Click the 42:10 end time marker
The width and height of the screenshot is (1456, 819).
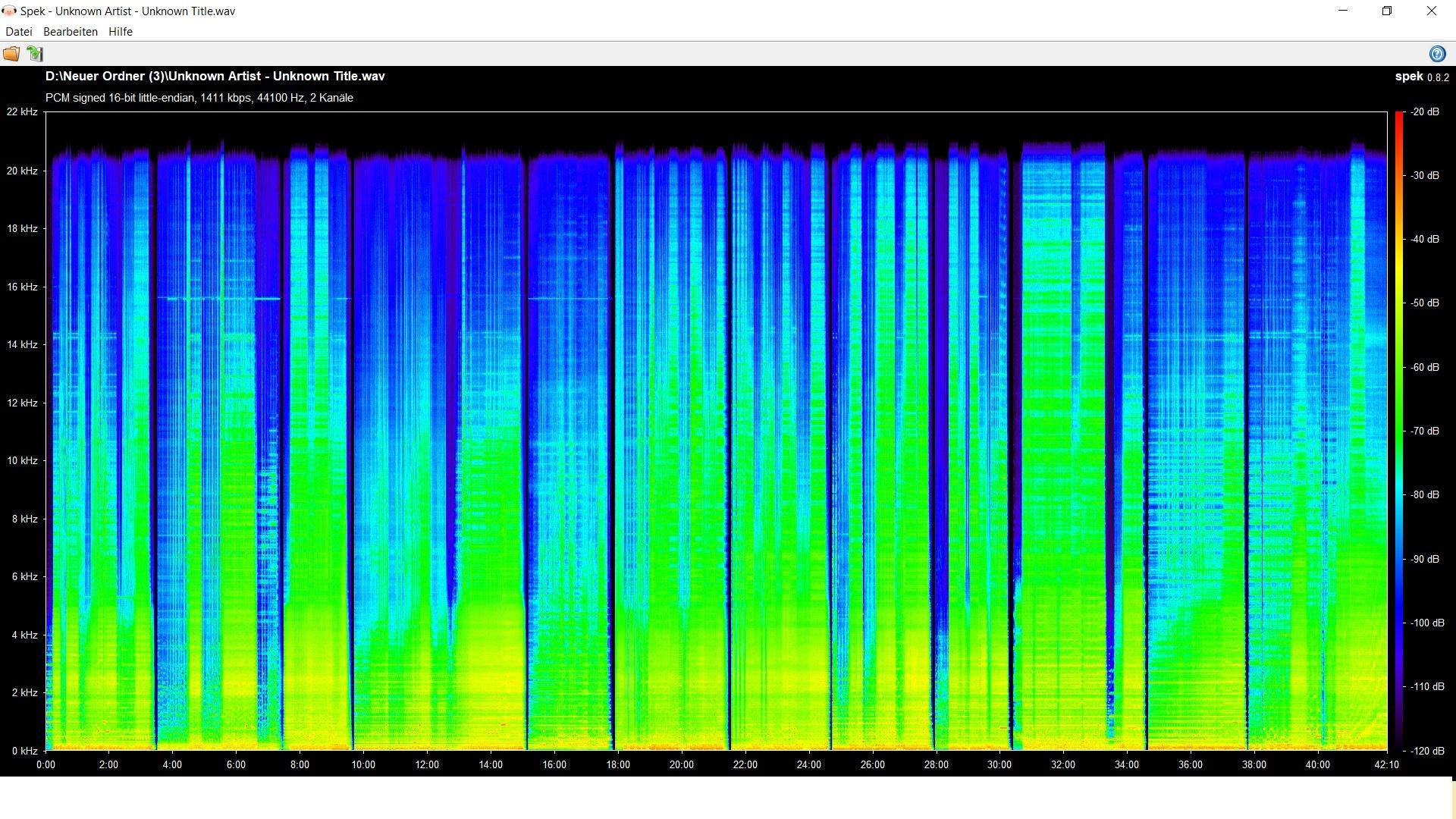coord(1385,765)
